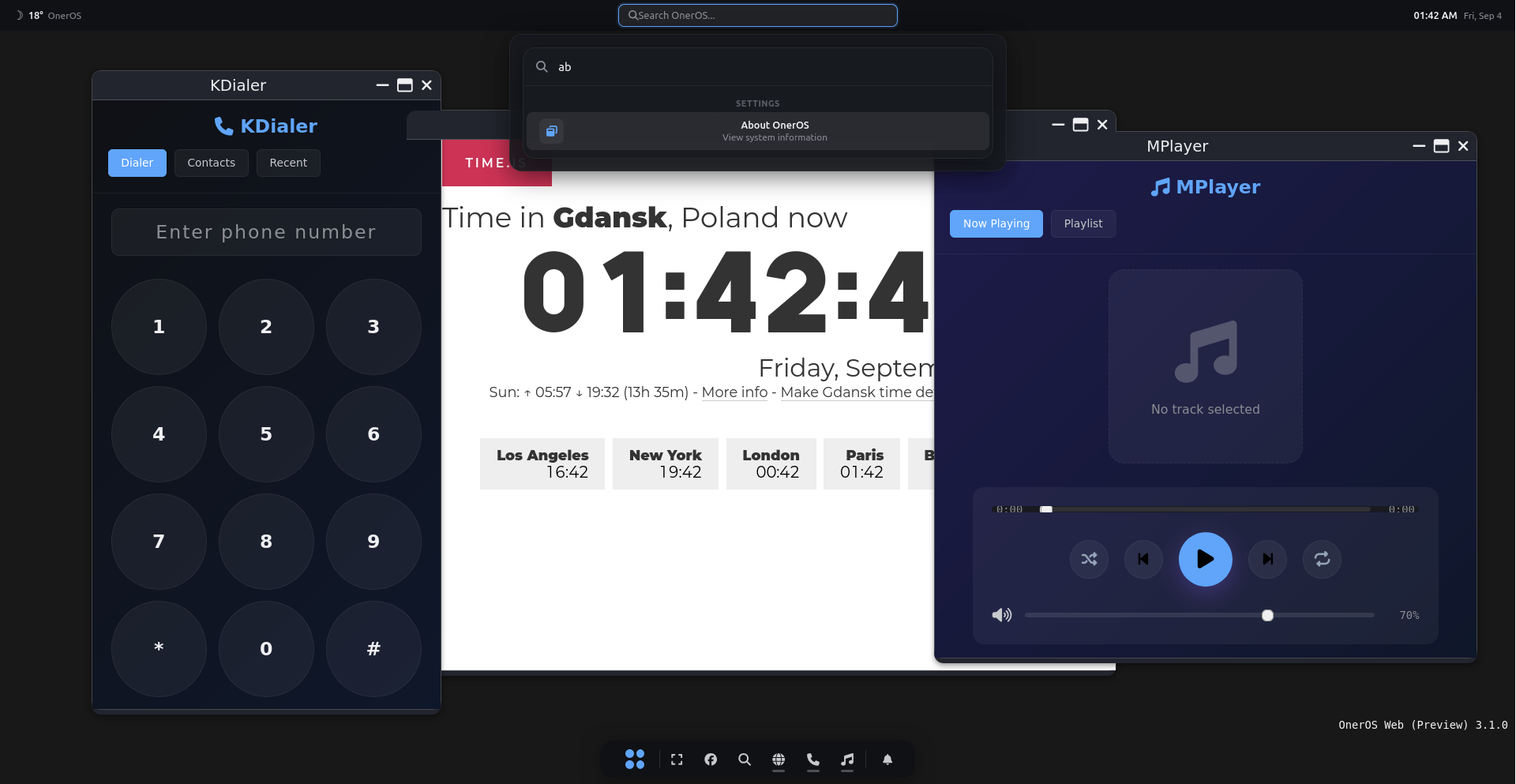Click the top bar clock reading 01:42 AM

pyautogui.click(x=1435, y=15)
